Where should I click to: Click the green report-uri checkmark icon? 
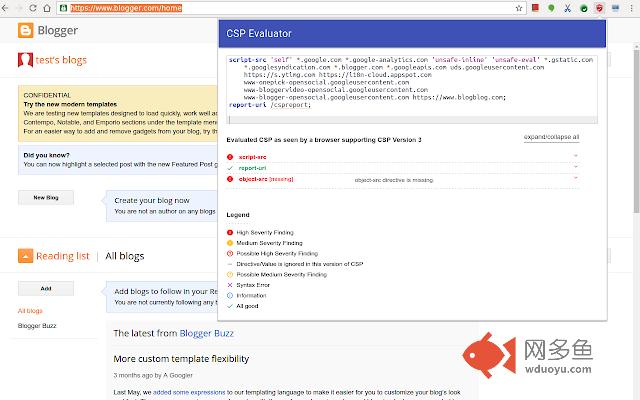click(230, 168)
